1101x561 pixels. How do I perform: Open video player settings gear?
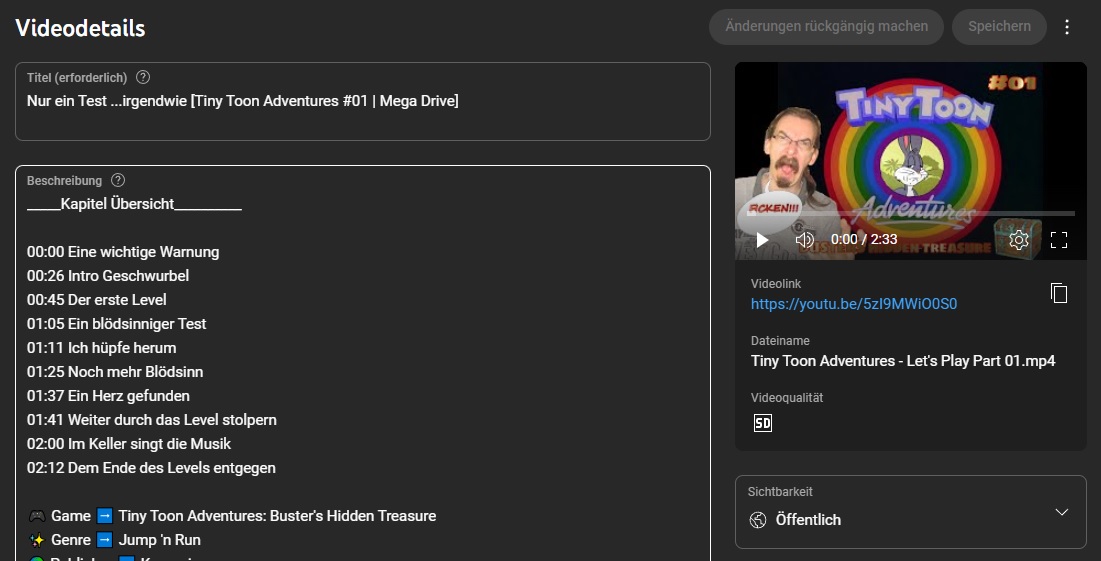pos(1019,240)
